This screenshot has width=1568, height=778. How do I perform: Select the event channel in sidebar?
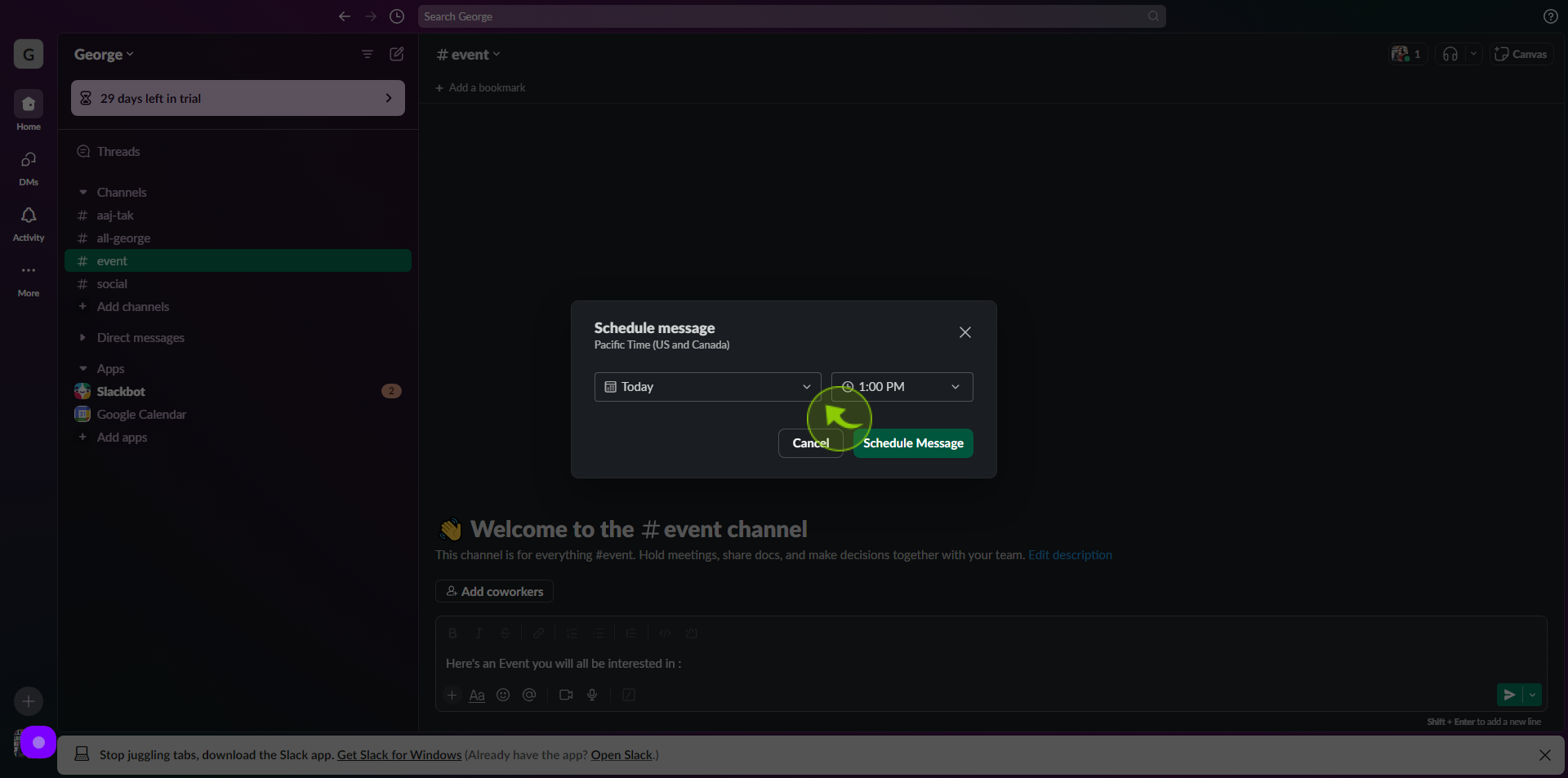pos(238,261)
